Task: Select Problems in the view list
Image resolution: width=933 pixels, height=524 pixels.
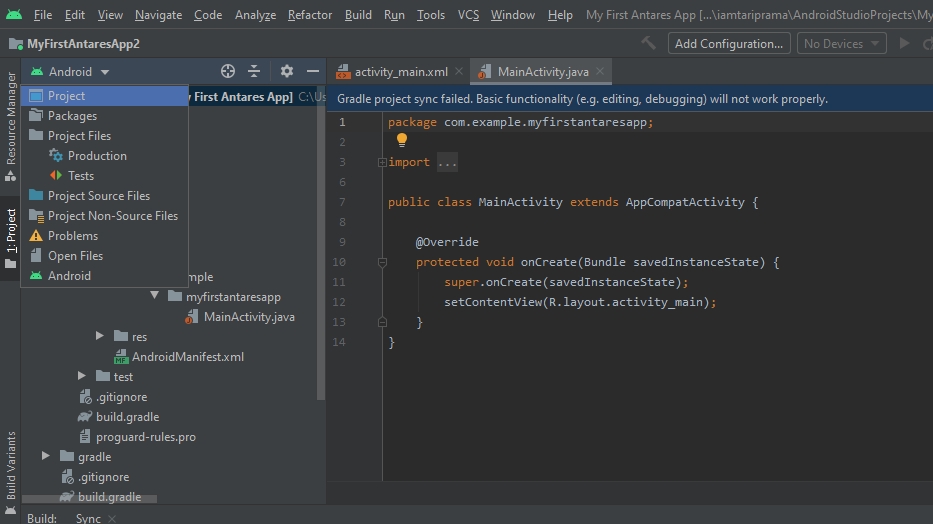Action: point(72,236)
